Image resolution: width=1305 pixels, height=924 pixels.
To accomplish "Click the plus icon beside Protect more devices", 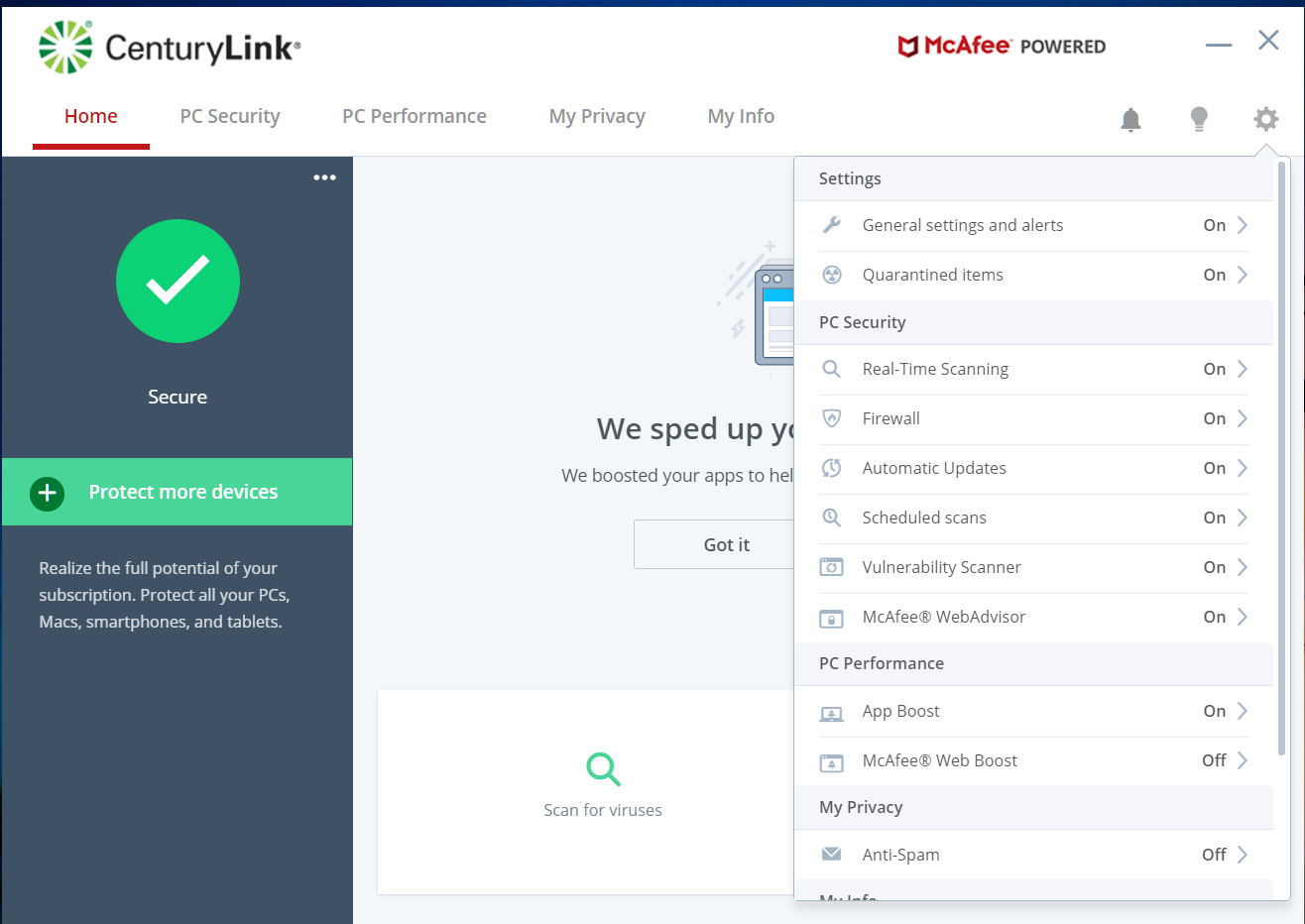I will pos(47,493).
